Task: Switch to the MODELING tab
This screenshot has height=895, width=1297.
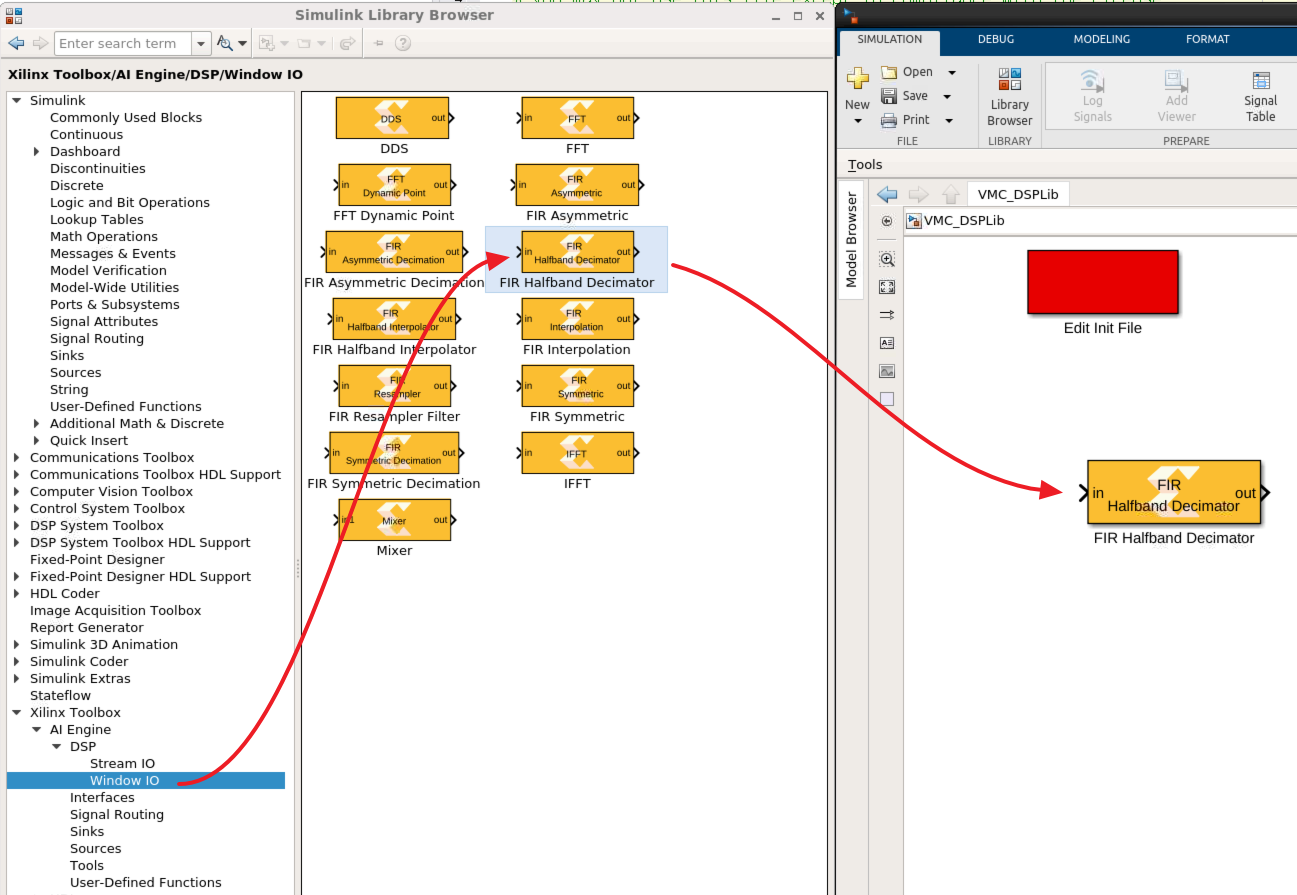Action: tap(1101, 40)
